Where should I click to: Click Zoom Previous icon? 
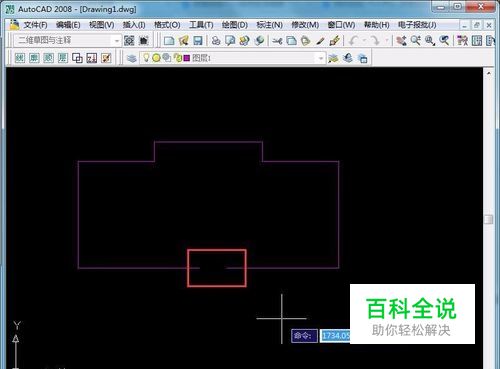[444, 41]
